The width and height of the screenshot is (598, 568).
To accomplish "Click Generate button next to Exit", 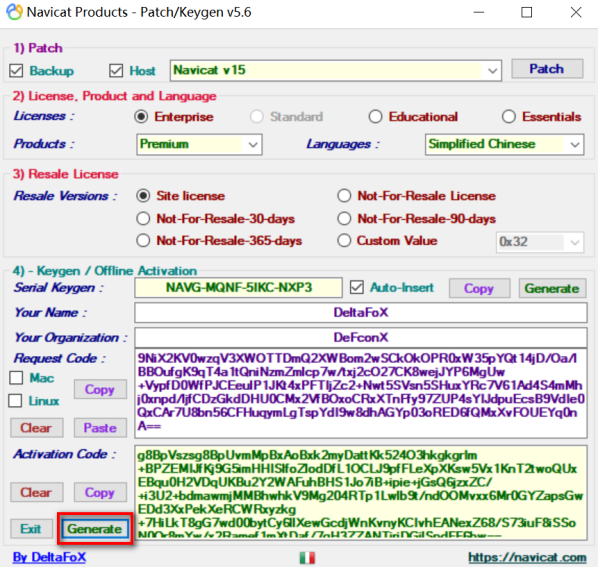I will click(95, 529).
